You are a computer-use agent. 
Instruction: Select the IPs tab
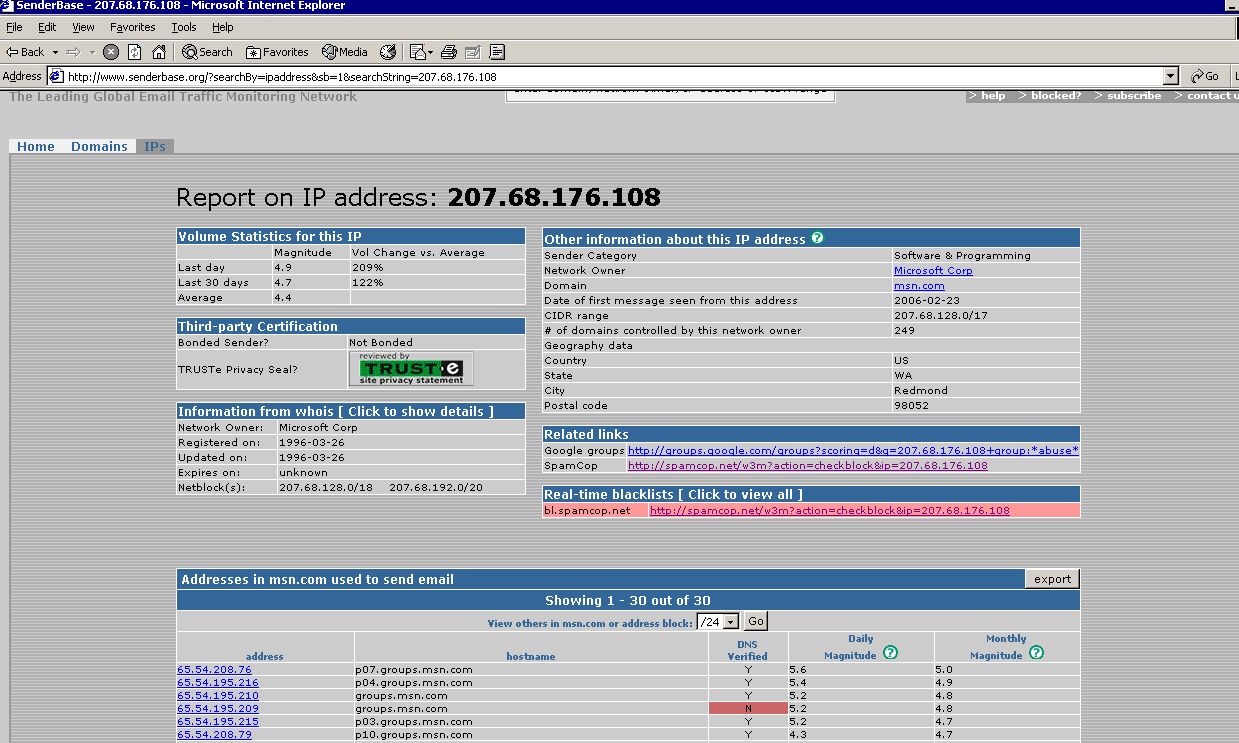tap(155, 146)
